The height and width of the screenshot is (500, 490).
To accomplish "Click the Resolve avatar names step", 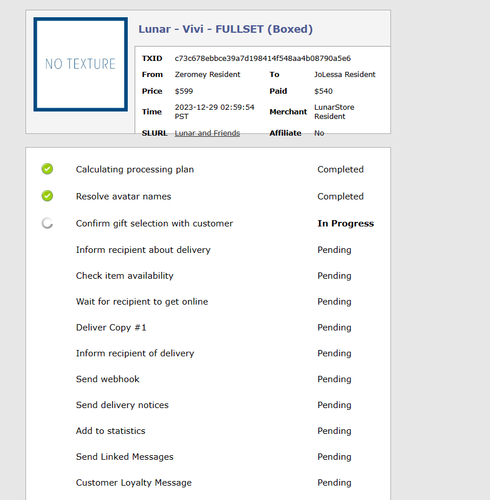I will tap(123, 196).
